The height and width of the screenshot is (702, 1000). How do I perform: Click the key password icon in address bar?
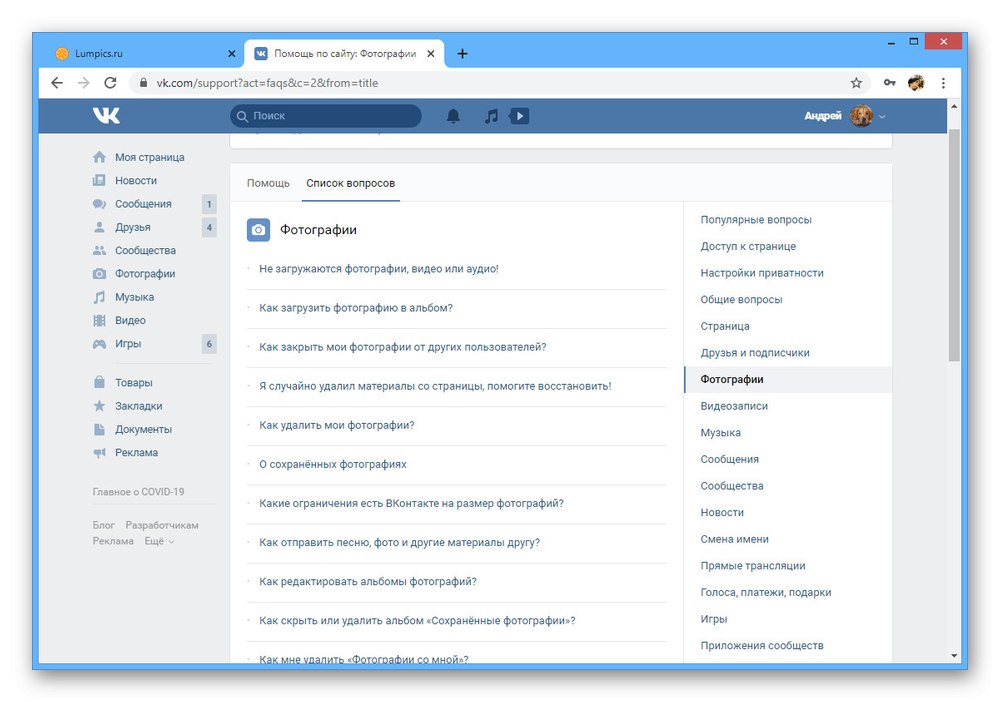(x=889, y=83)
